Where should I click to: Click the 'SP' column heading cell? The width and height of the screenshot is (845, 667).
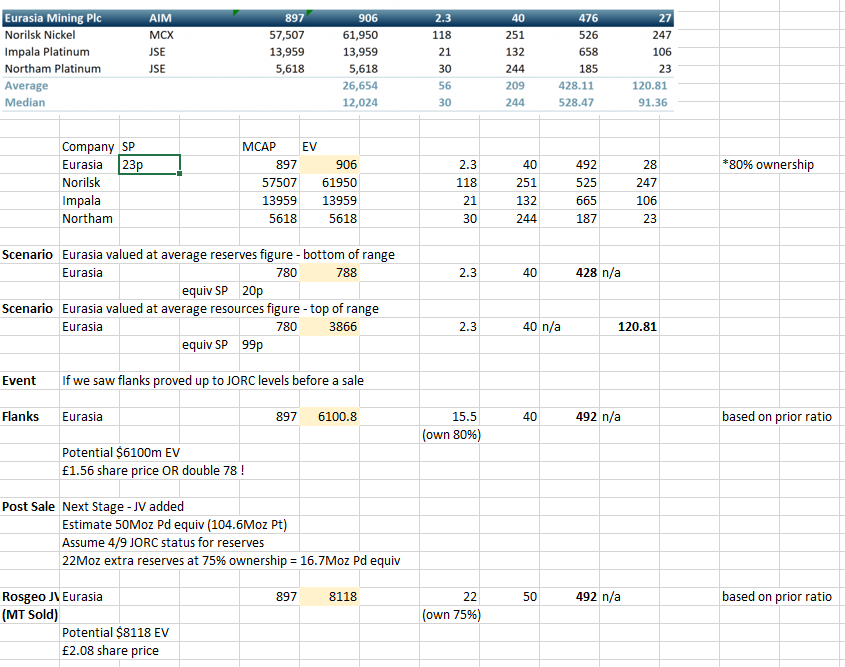128,147
